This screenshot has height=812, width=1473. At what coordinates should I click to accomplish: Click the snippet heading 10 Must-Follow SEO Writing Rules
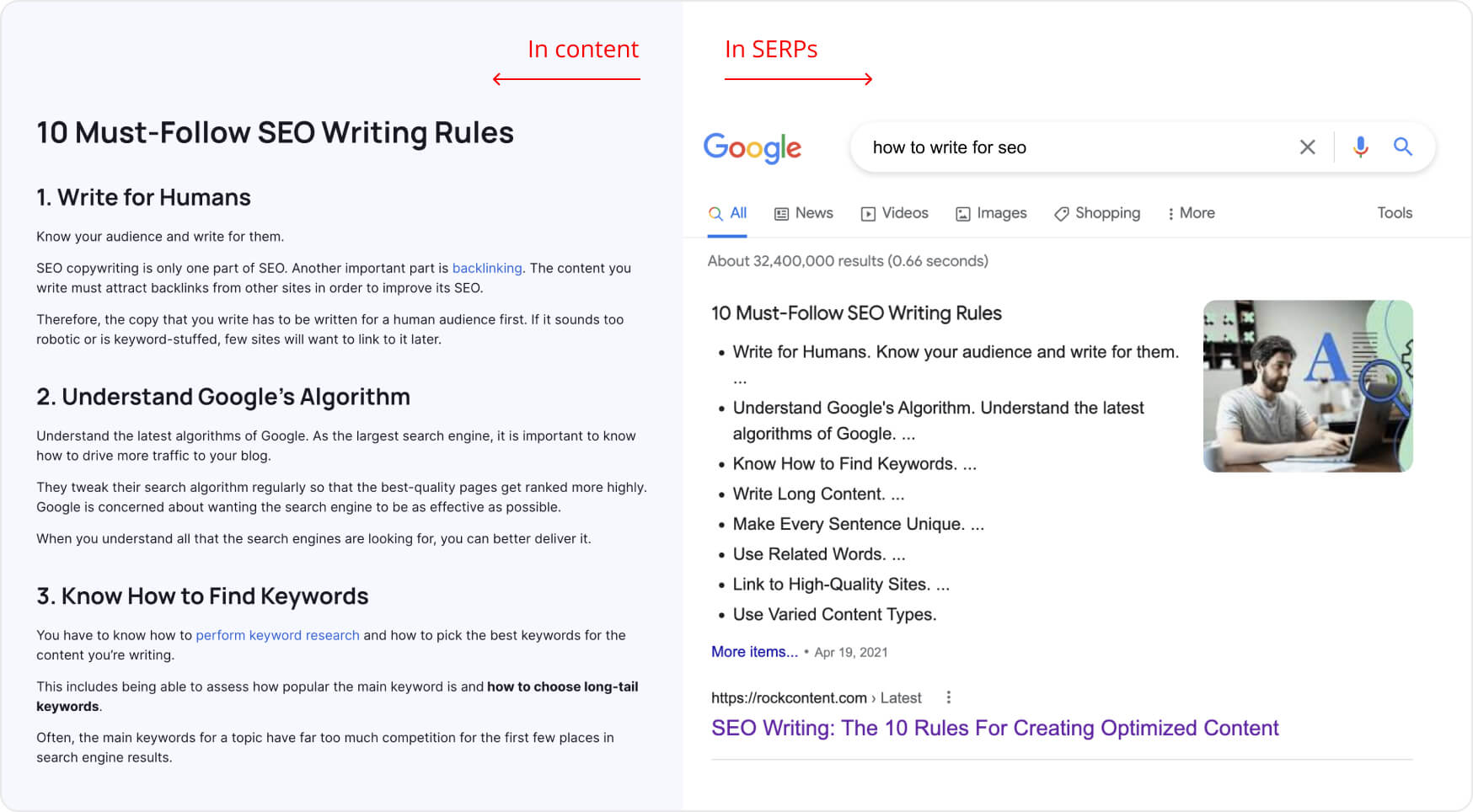pos(856,313)
